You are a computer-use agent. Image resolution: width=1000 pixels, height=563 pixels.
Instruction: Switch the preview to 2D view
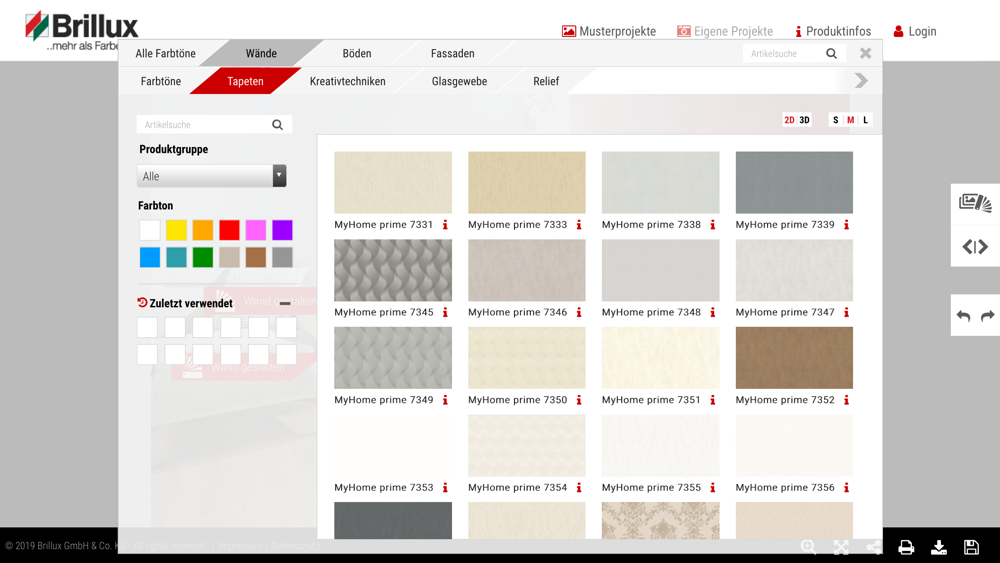pyautogui.click(x=790, y=120)
